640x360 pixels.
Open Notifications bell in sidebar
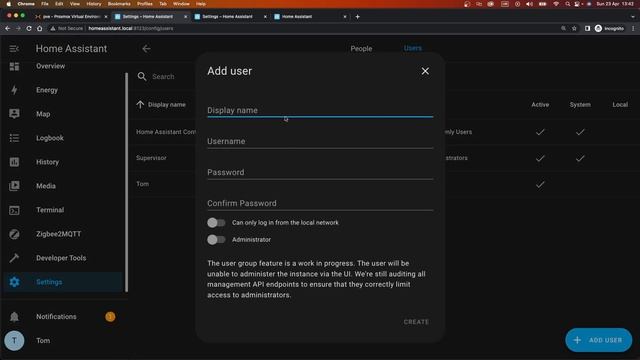(14, 317)
